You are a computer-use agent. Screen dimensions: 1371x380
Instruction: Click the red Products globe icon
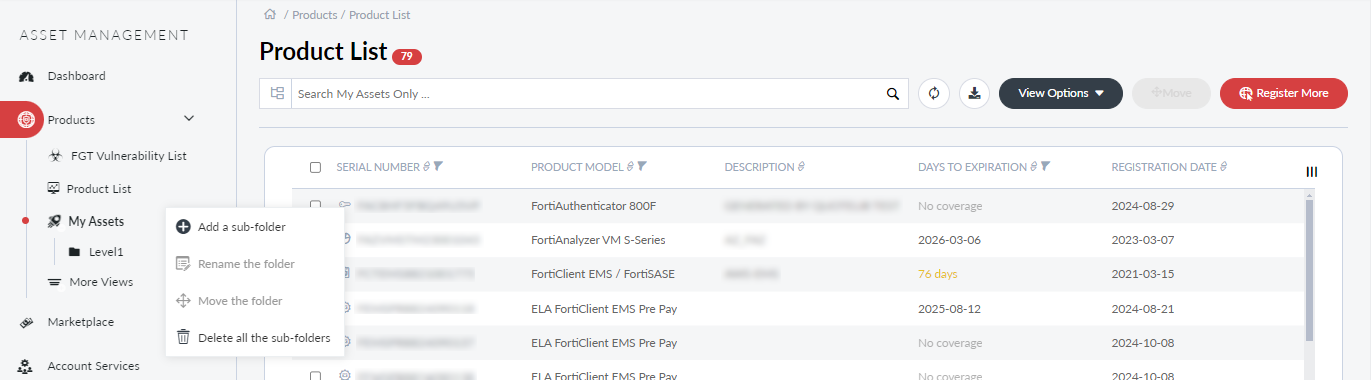(x=26, y=120)
